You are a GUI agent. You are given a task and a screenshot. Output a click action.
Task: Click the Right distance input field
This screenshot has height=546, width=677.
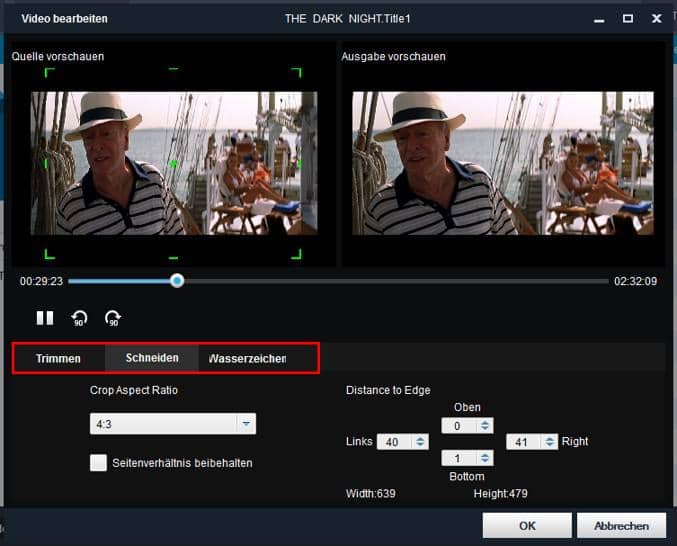click(x=524, y=442)
